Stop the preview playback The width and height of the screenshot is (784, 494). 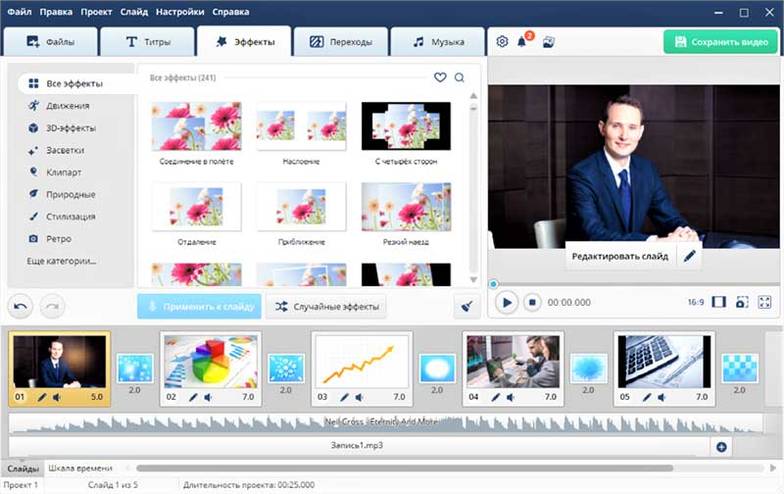532,302
